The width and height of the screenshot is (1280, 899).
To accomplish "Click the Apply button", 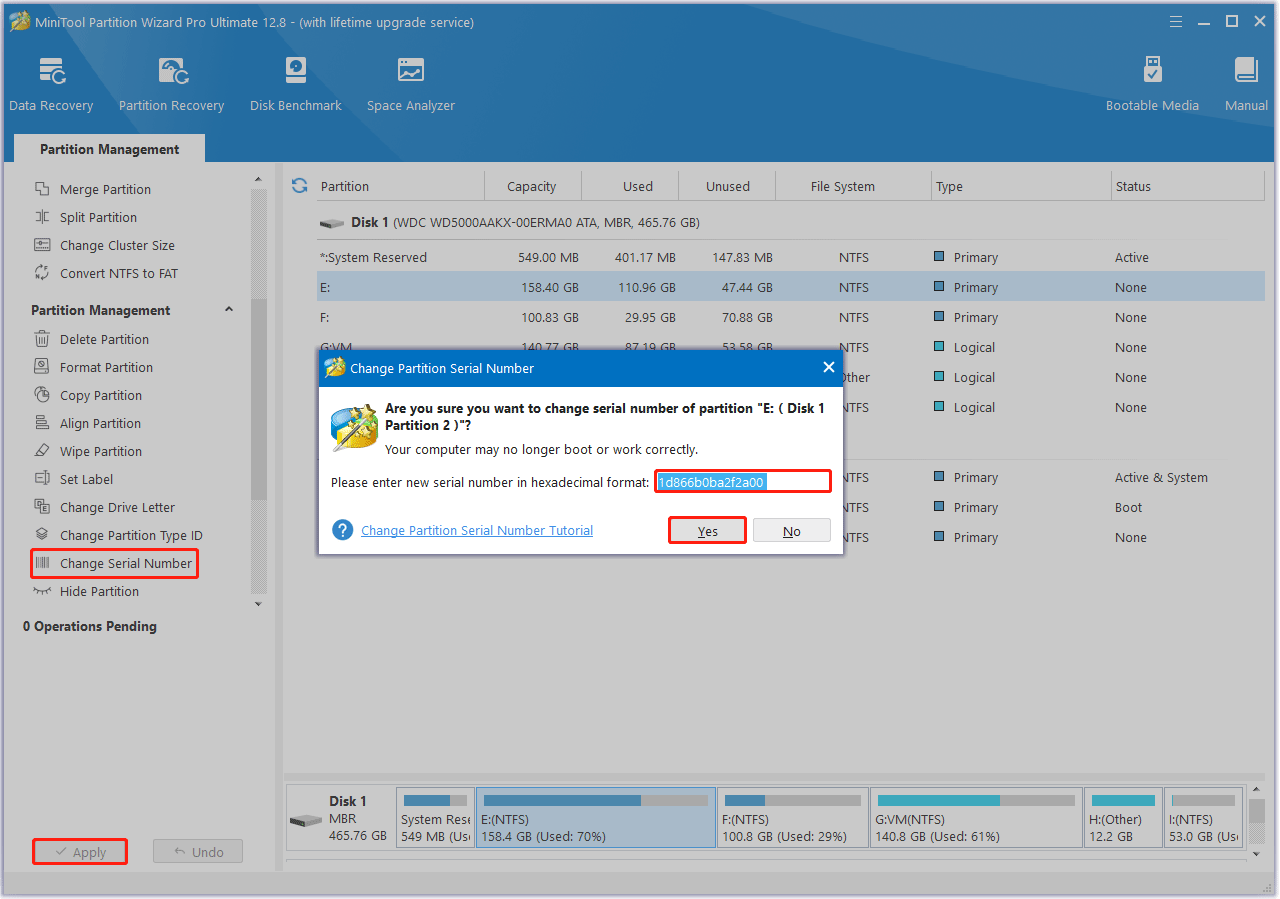I will 80,852.
